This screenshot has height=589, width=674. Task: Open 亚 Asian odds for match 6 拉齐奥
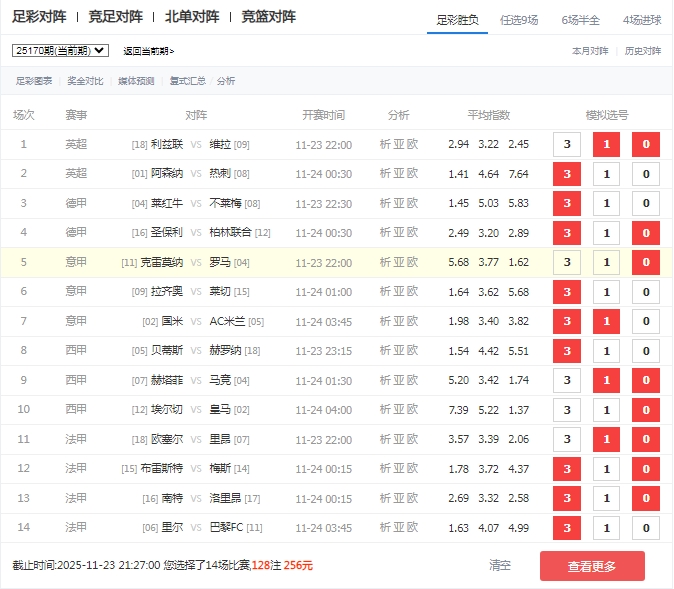point(399,292)
